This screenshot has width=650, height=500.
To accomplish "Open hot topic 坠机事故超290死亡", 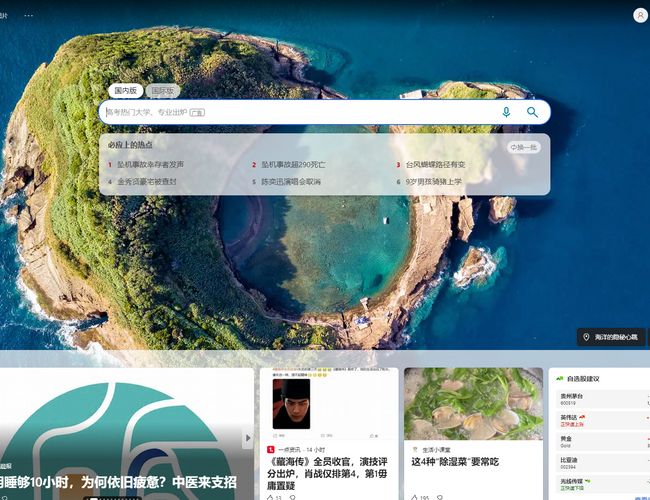I will coord(293,165).
